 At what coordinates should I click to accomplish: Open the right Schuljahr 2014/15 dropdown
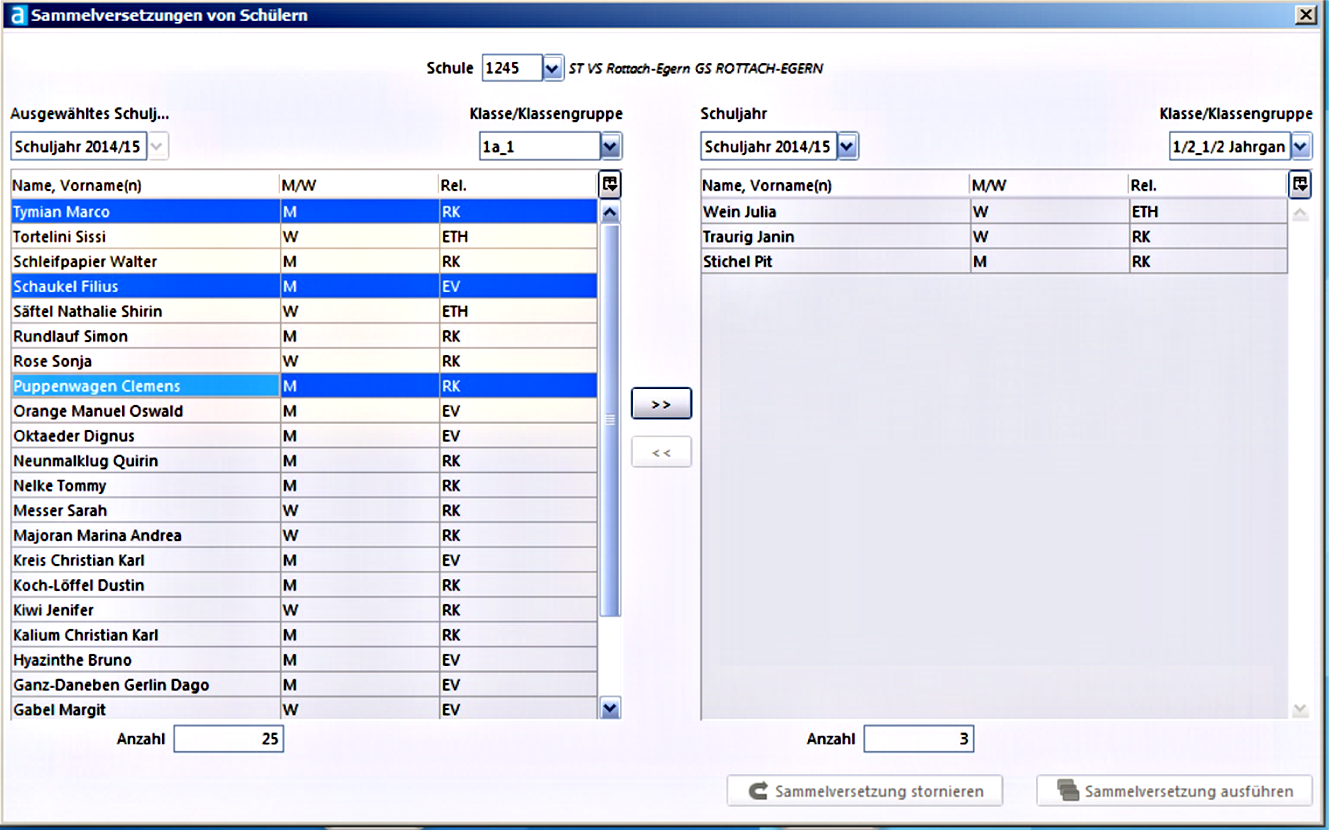pos(846,147)
